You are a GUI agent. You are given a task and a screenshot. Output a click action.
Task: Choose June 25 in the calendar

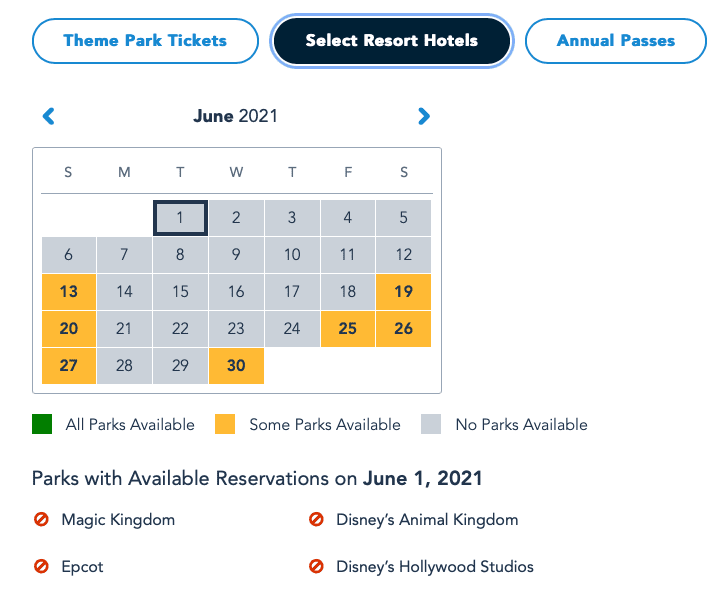[x=348, y=329]
